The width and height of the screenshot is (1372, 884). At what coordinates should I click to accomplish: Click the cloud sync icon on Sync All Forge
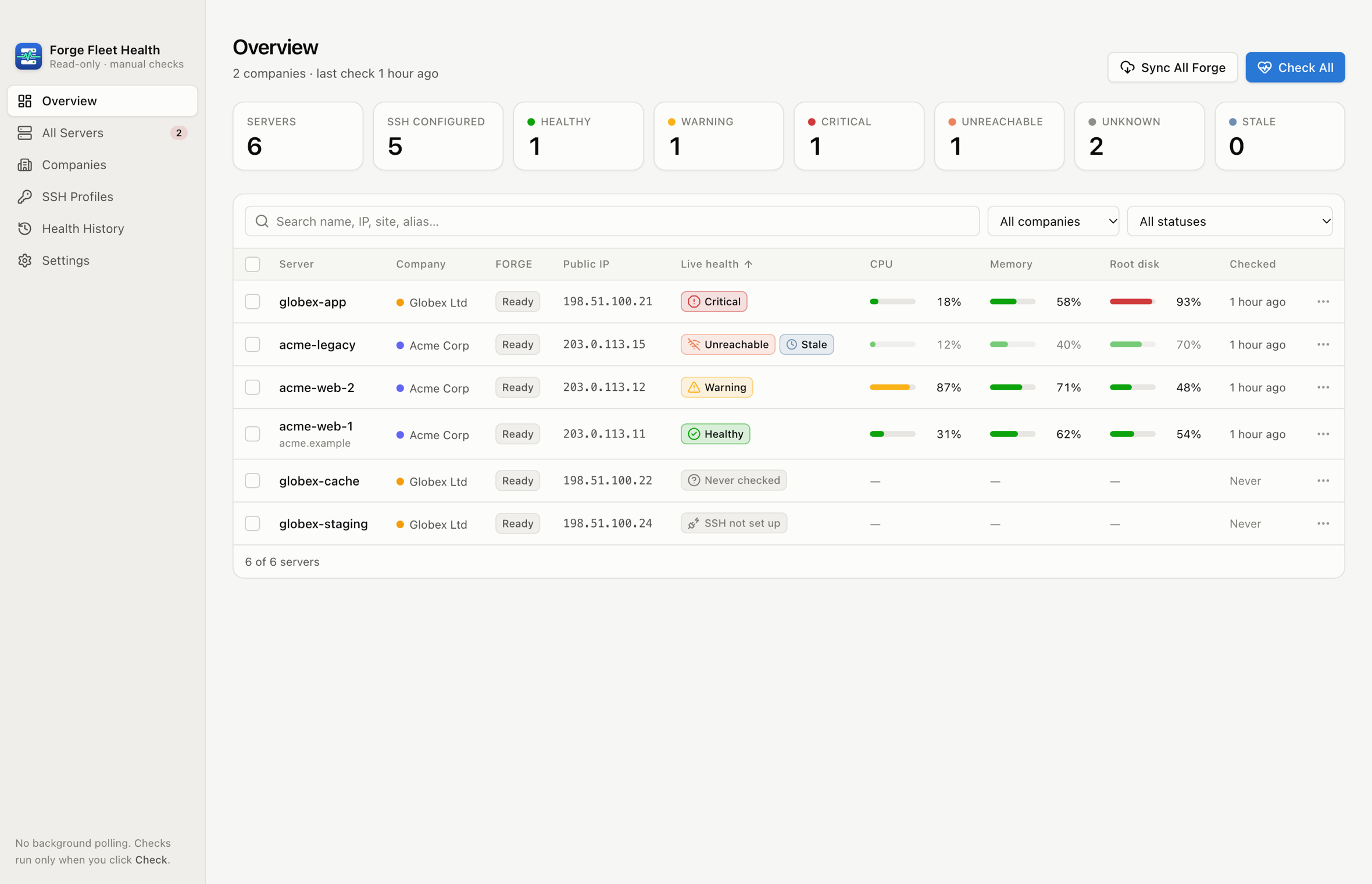point(1127,67)
